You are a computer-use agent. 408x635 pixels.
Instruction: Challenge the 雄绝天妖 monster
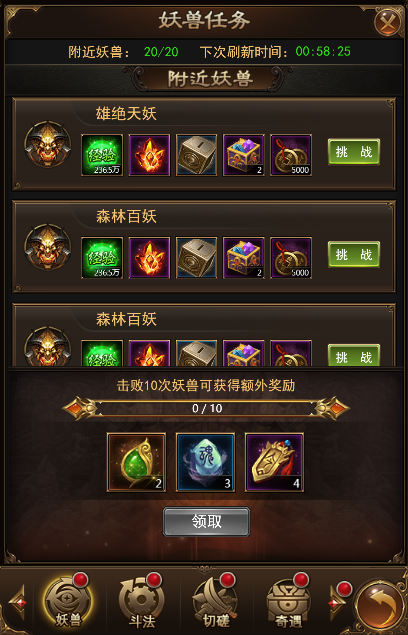pyautogui.click(x=354, y=152)
